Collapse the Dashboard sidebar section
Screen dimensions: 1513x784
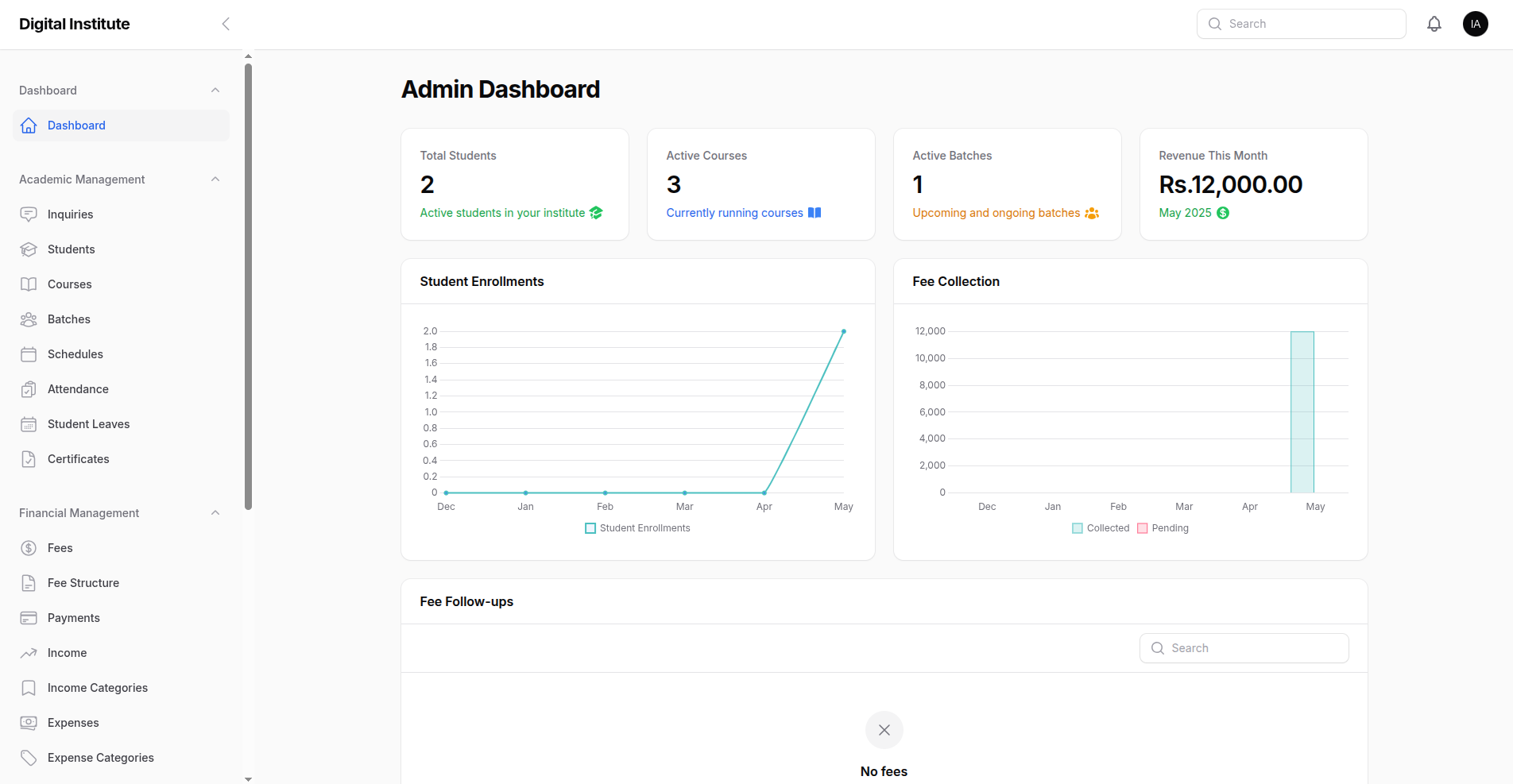point(215,90)
